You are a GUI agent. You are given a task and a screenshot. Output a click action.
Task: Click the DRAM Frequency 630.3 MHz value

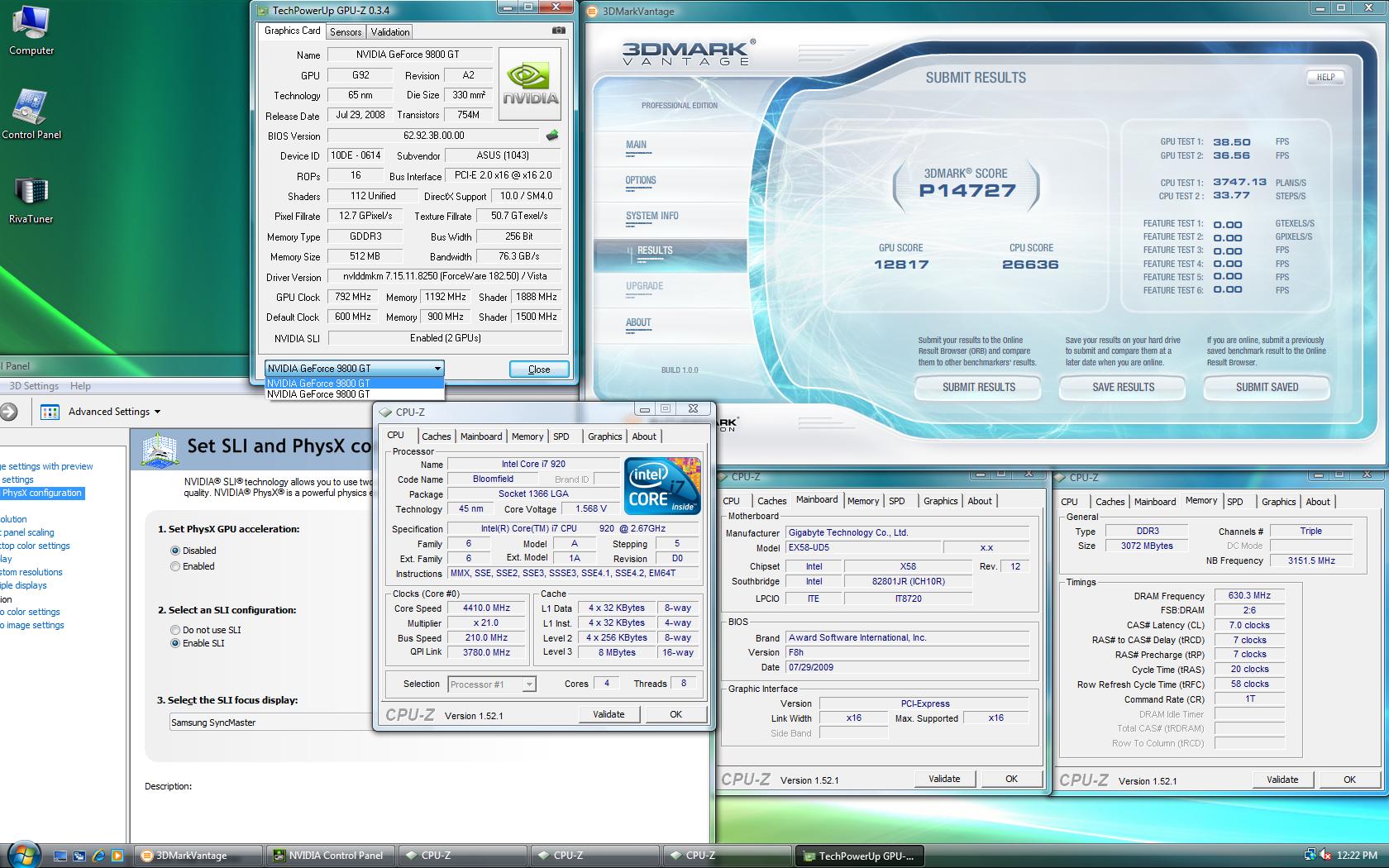click(1249, 595)
